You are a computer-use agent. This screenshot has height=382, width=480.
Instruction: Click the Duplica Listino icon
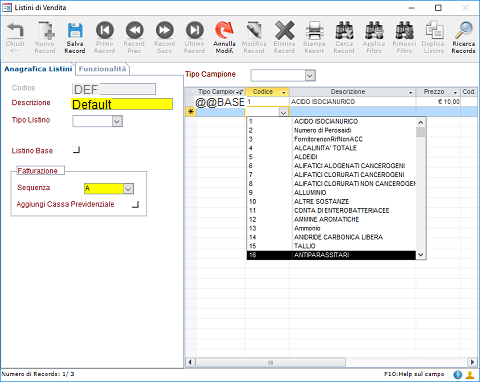(x=434, y=30)
